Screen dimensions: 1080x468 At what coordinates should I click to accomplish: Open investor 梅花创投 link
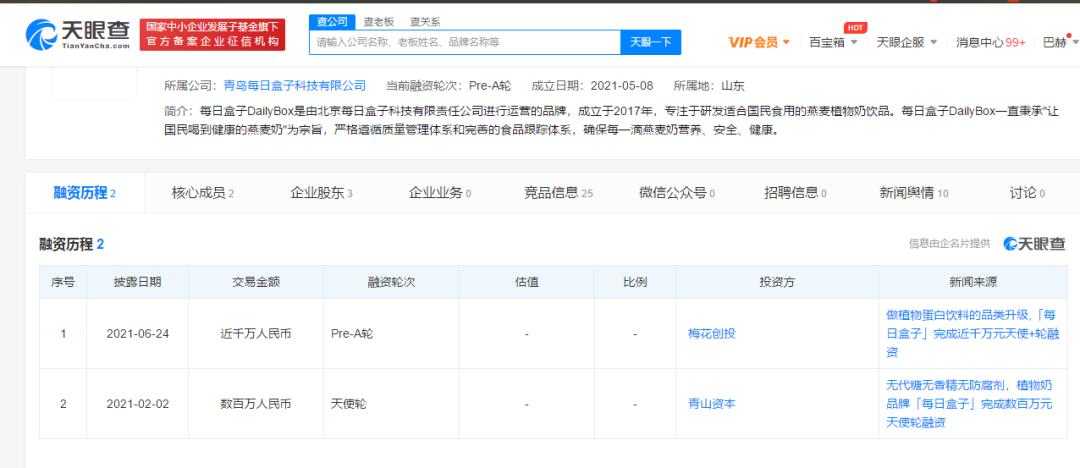pos(712,334)
